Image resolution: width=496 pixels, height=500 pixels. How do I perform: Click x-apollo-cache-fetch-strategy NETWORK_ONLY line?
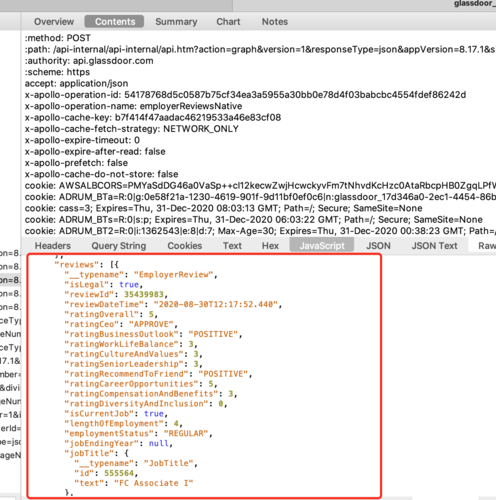tap(132, 129)
